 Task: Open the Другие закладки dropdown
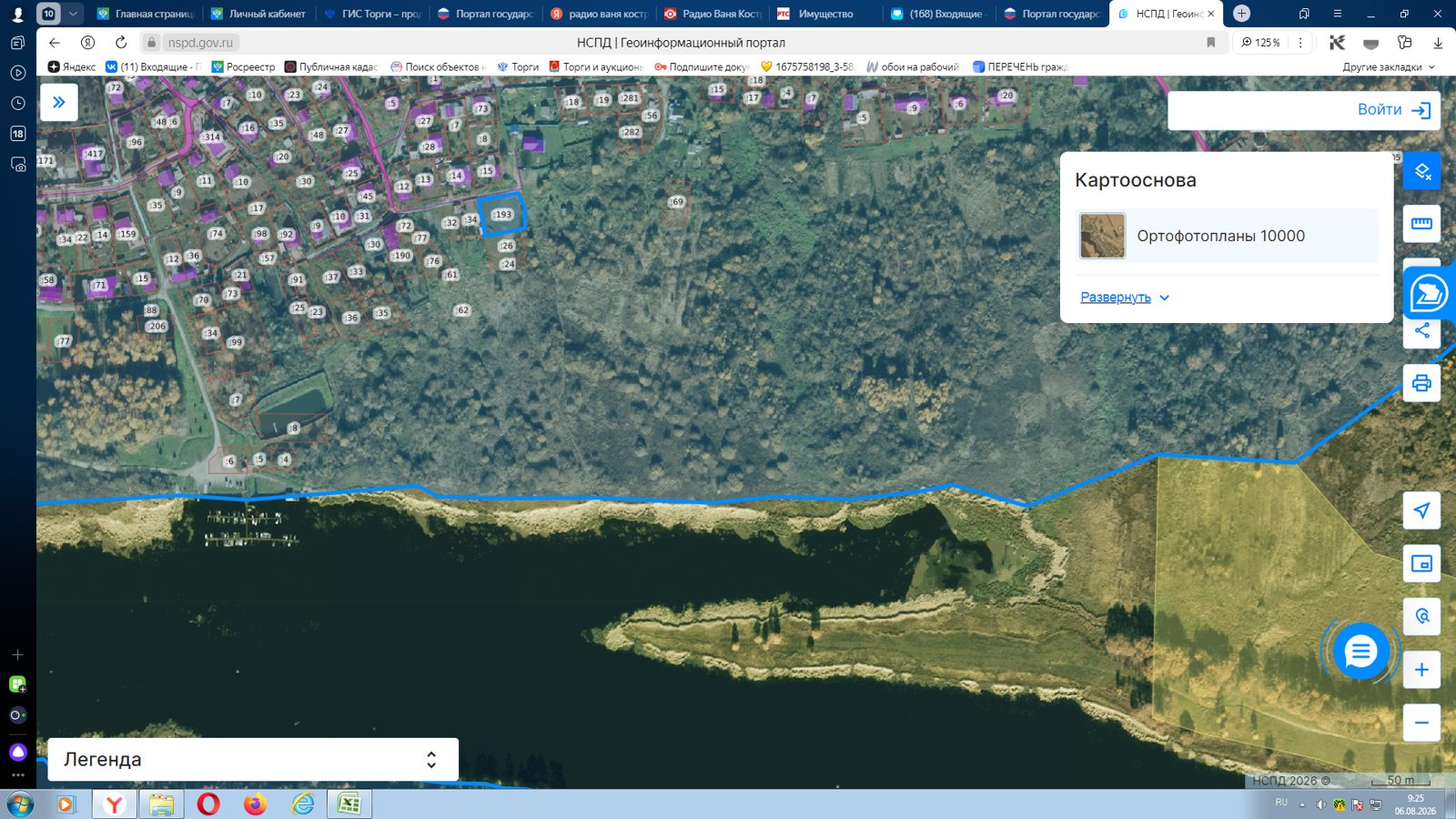click(x=1389, y=66)
